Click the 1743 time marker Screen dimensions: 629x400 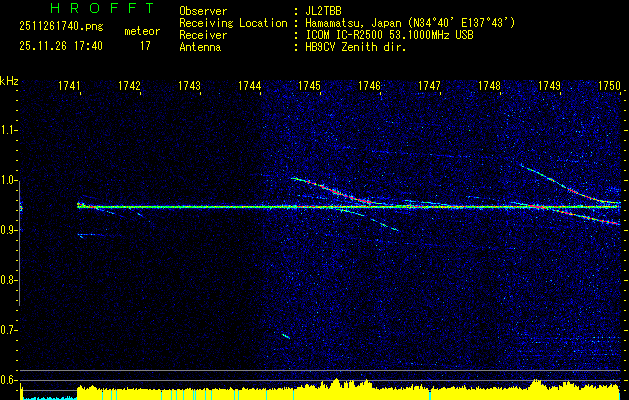[189, 86]
